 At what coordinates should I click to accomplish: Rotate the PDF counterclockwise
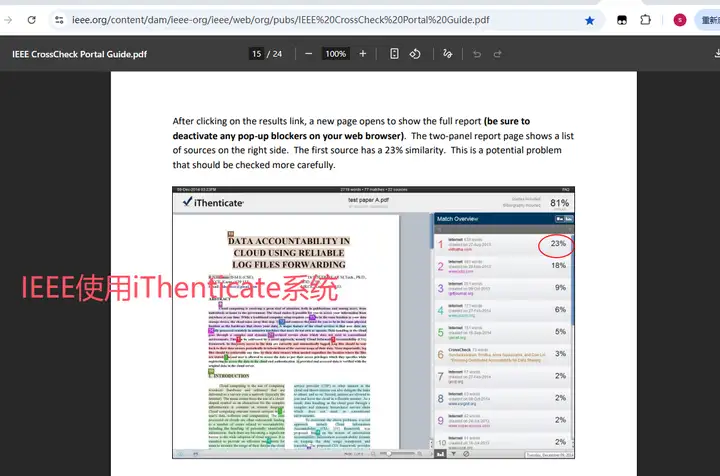415,54
